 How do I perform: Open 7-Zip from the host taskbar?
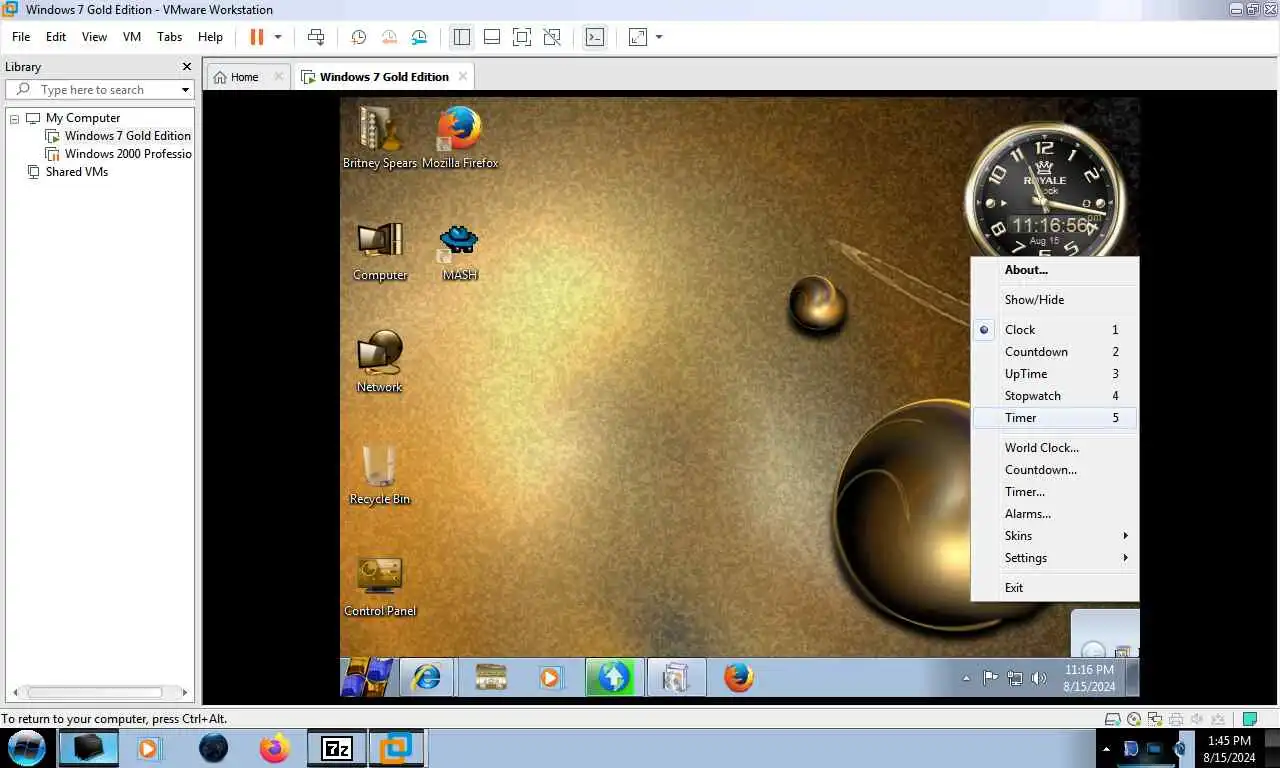(337, 748)
